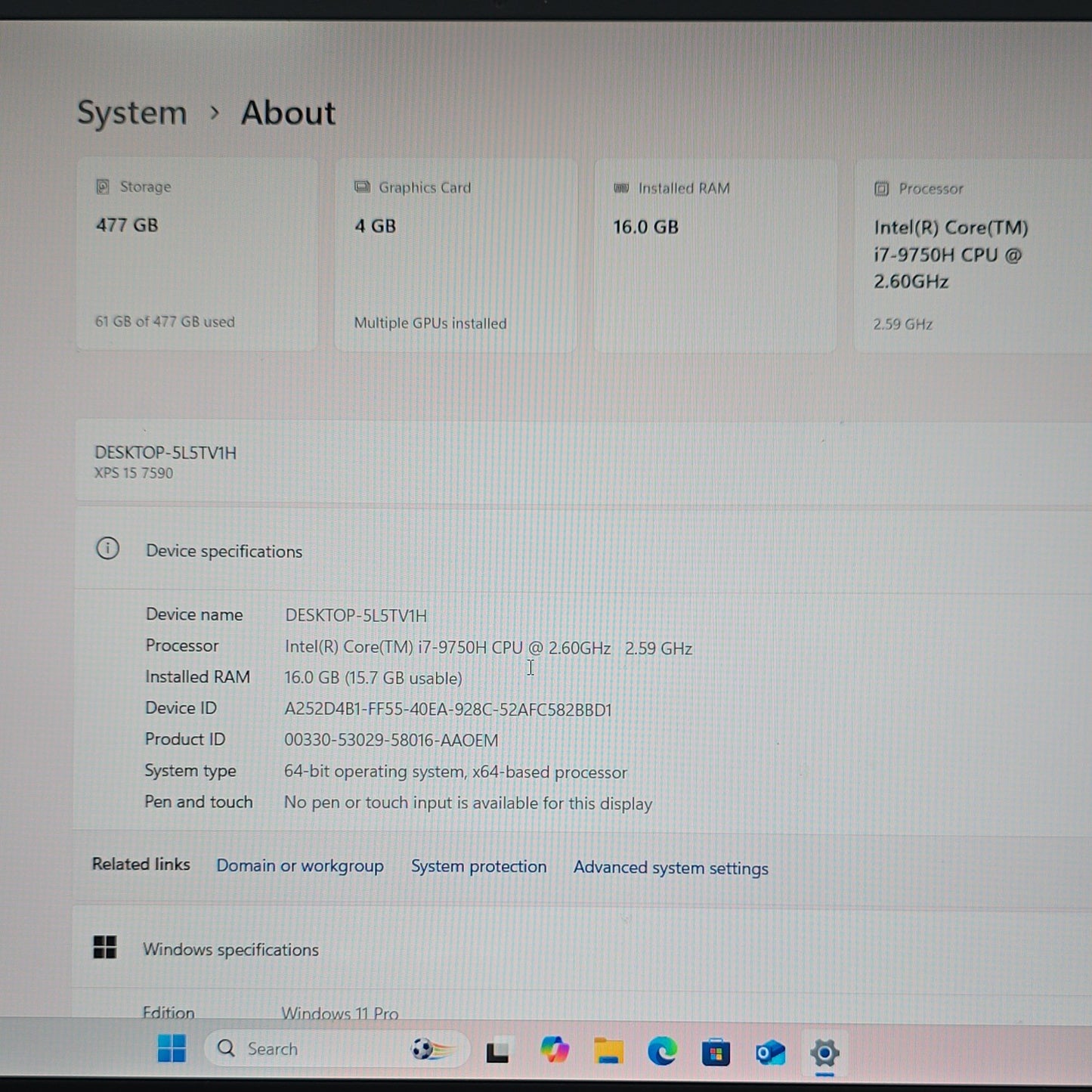Click the Processor card
Screen dimensions: 1092x1092
click(973, 256)
